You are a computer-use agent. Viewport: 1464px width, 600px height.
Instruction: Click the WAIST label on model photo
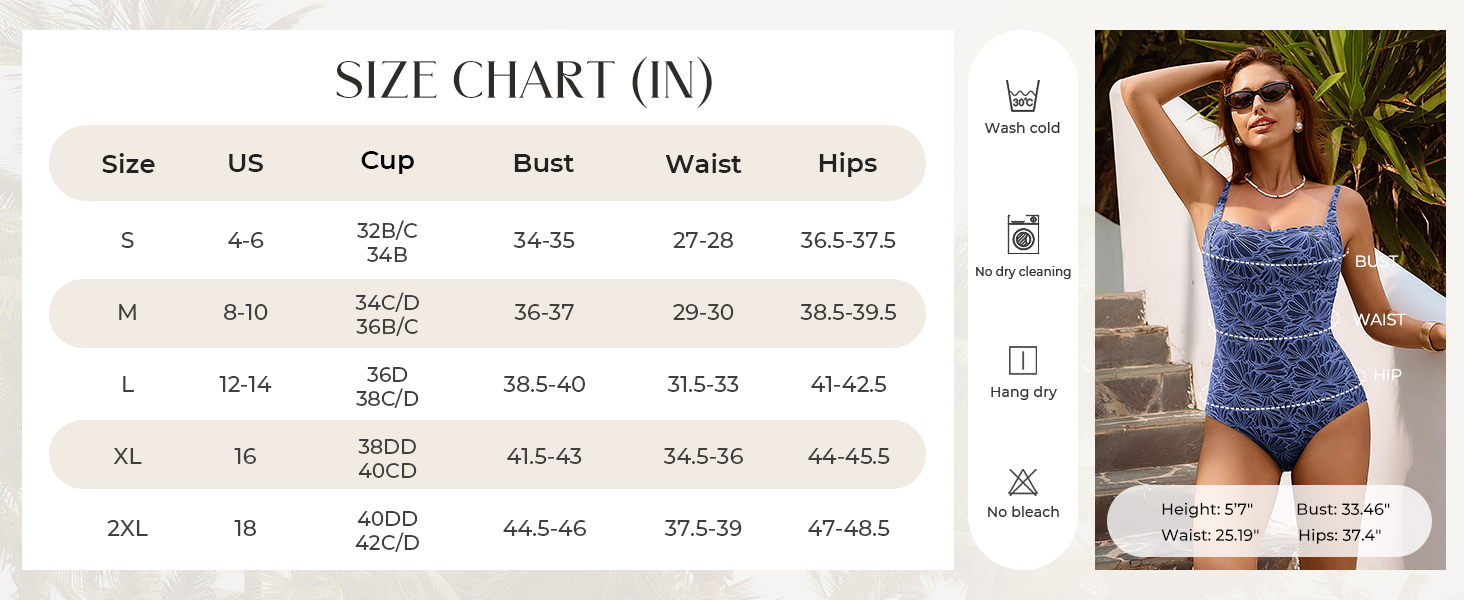pyautogui.click(x=1379, y=320)
